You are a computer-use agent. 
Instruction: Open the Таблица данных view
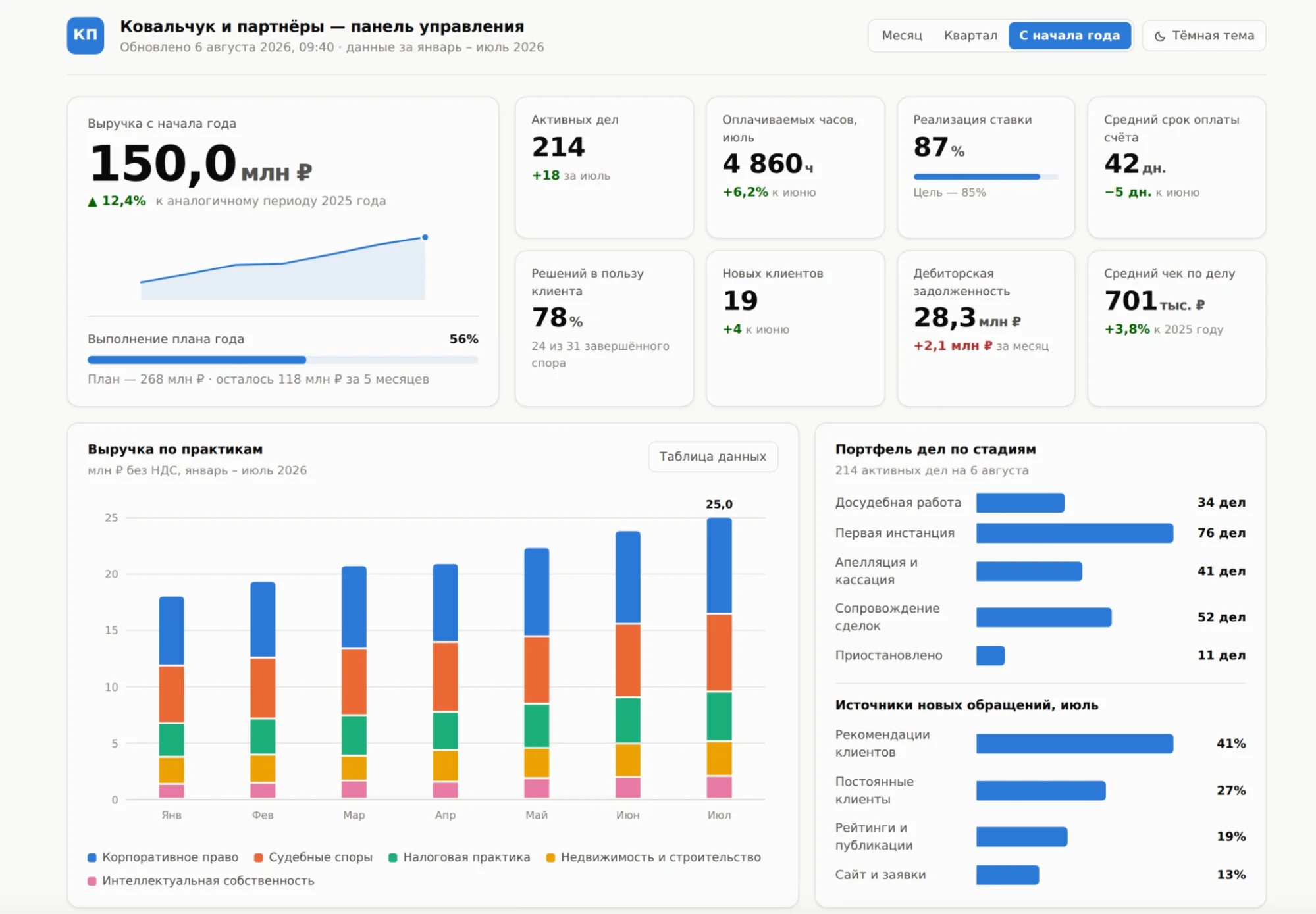(712, 456)
